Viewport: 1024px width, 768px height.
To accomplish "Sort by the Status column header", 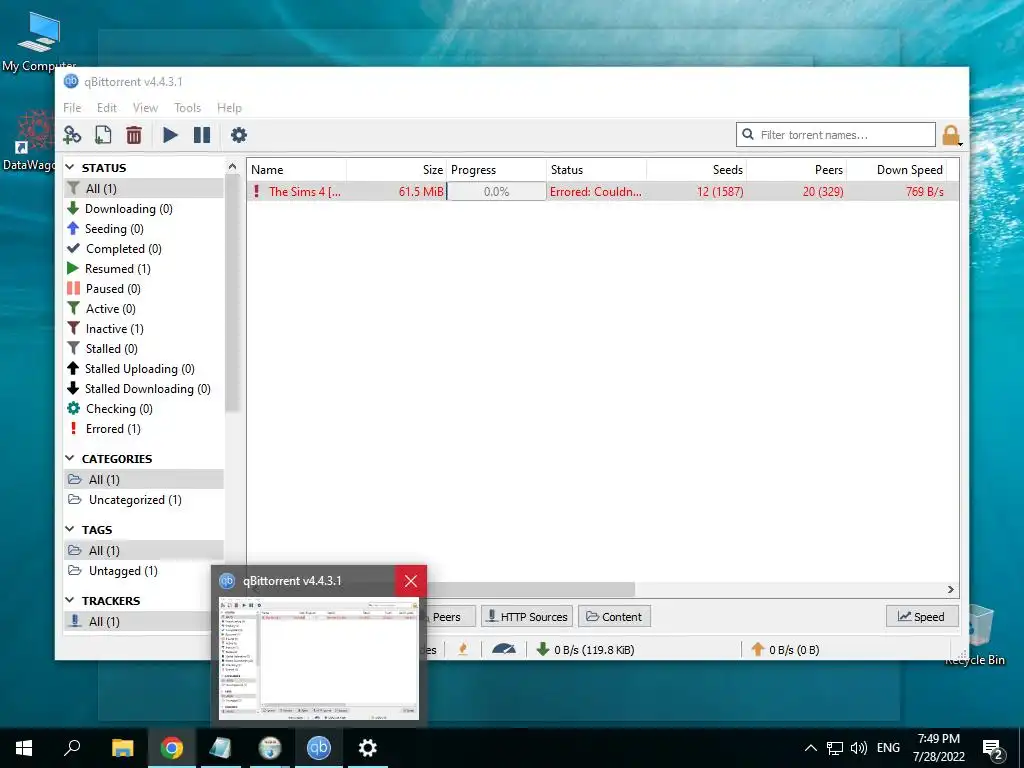I will 596,170.
